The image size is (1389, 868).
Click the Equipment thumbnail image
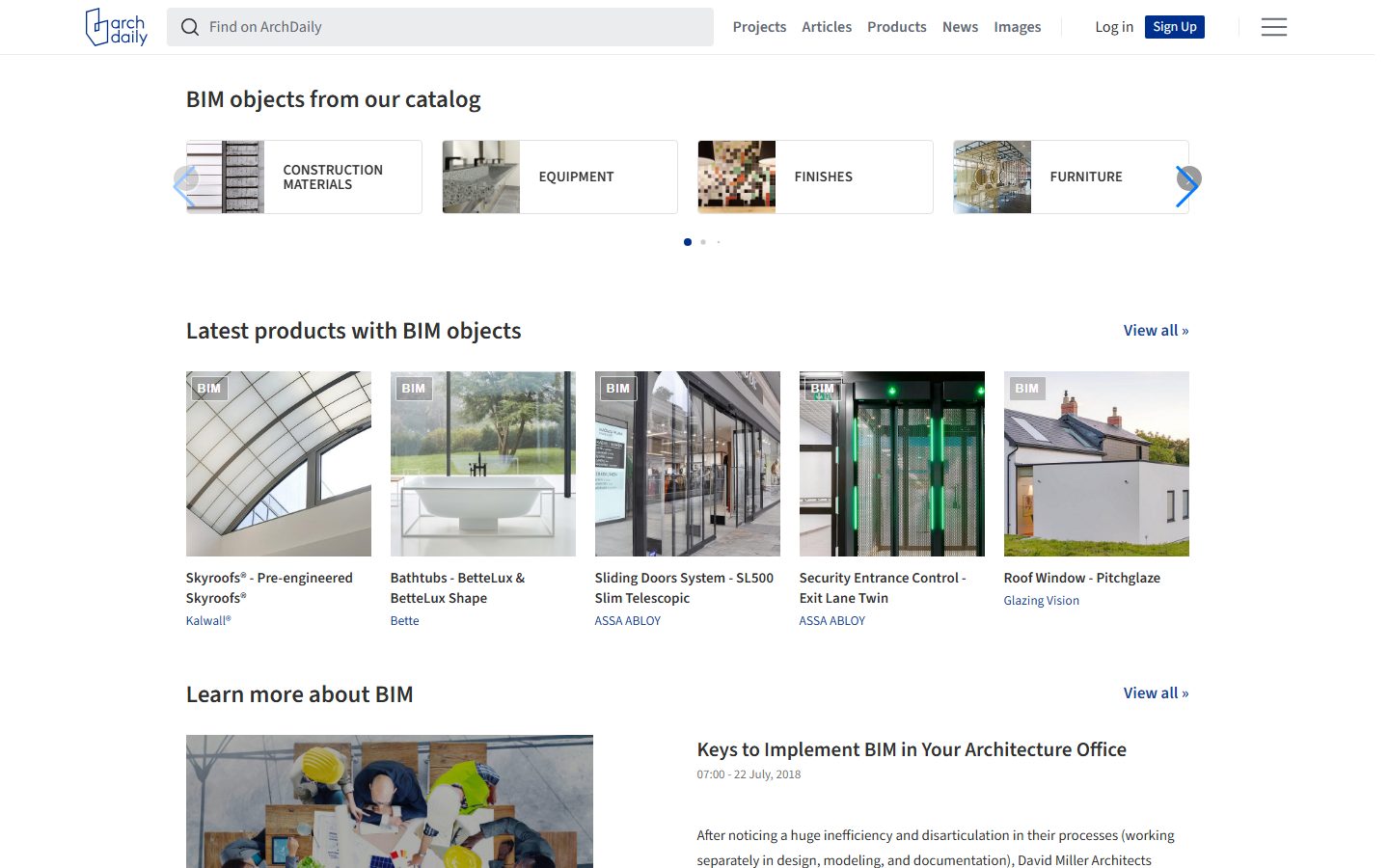coord(481,176)
